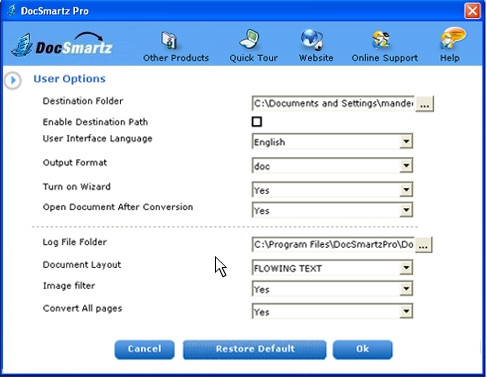The image size is (487, 378).
Task: Browse for the Destination Folder
Action: (424, 104)
